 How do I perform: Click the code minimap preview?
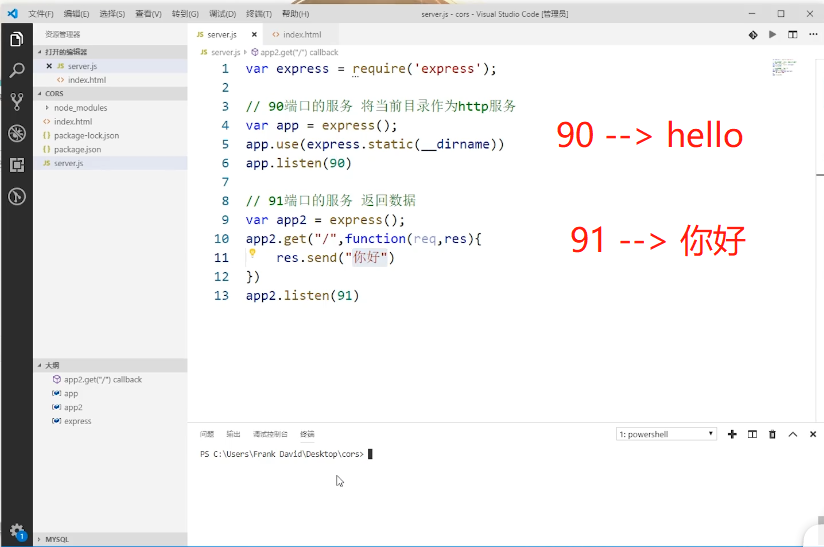tap(784, 68)
